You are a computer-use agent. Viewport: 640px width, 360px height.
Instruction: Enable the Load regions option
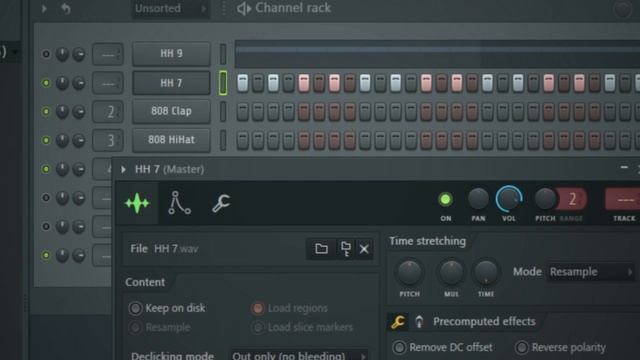pyautogui.click(x=290, y=308)
